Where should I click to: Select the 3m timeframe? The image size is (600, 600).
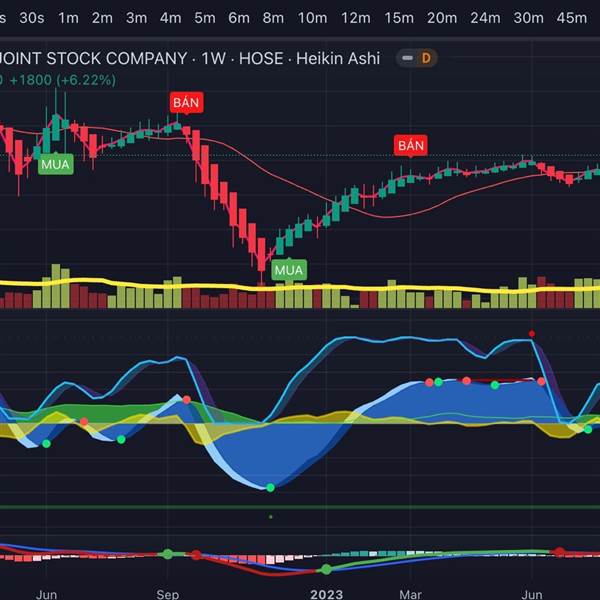tap(137, 18)
